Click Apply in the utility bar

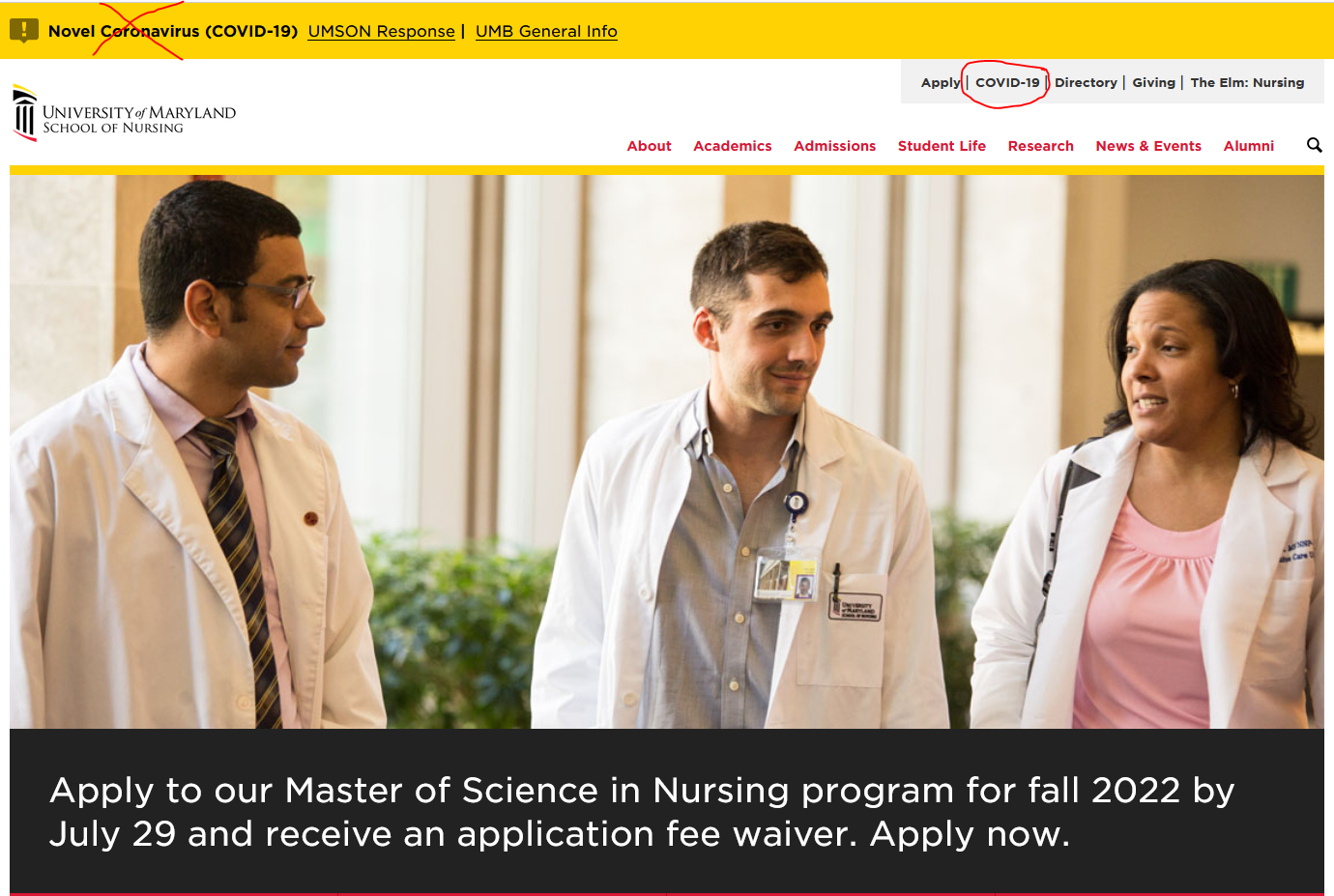click(940, 83)
